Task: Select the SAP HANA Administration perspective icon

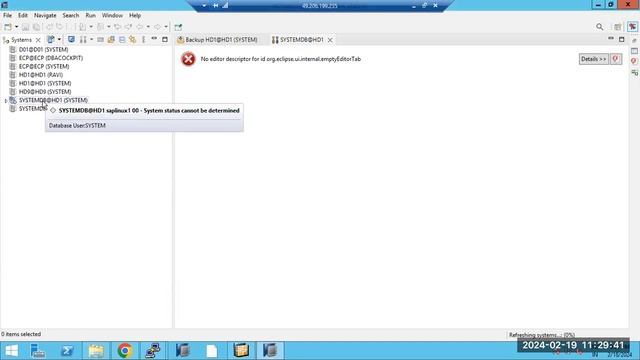Action: click(632, 27)
